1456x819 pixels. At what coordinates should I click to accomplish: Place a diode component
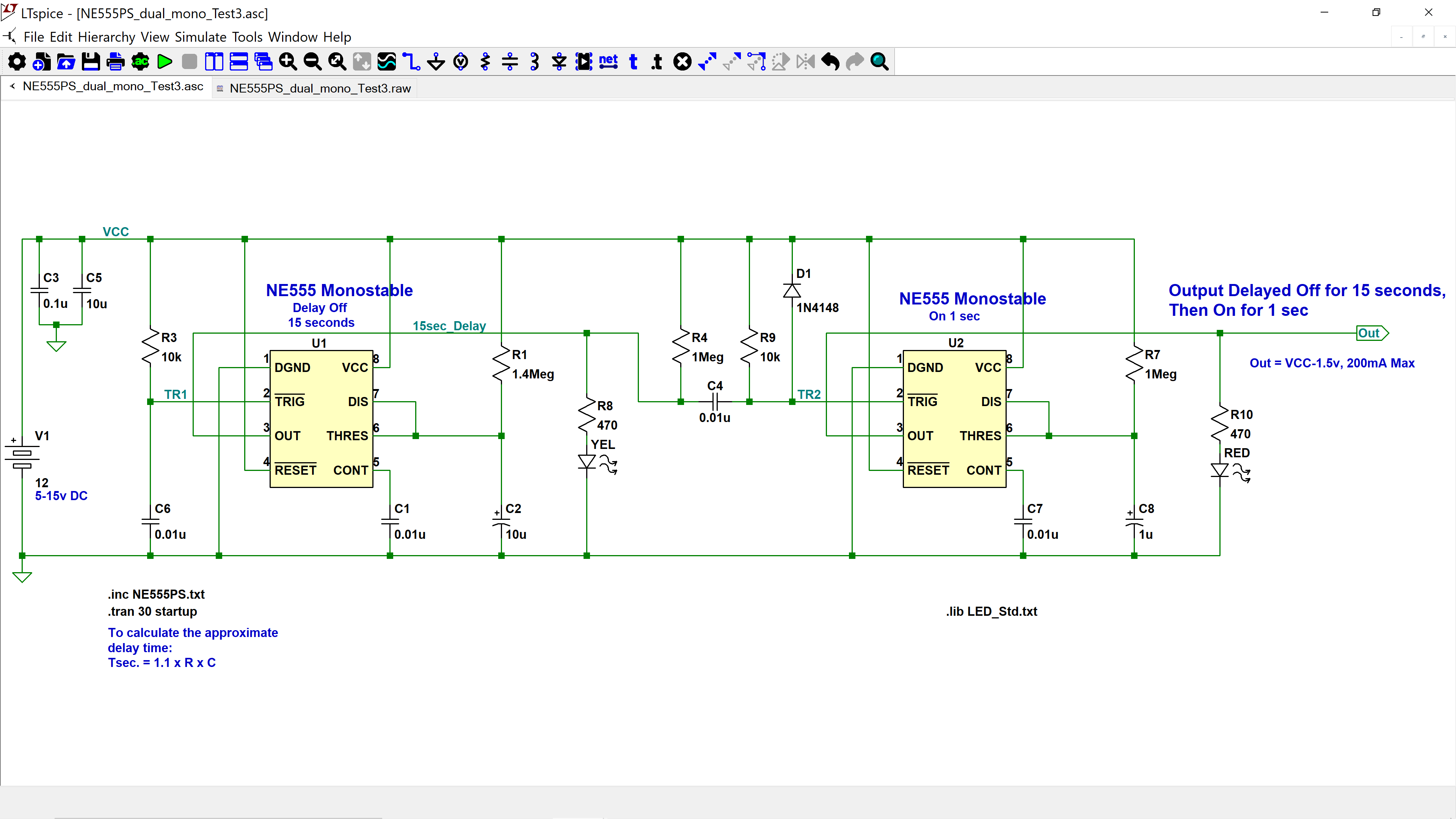click(559, 61)
